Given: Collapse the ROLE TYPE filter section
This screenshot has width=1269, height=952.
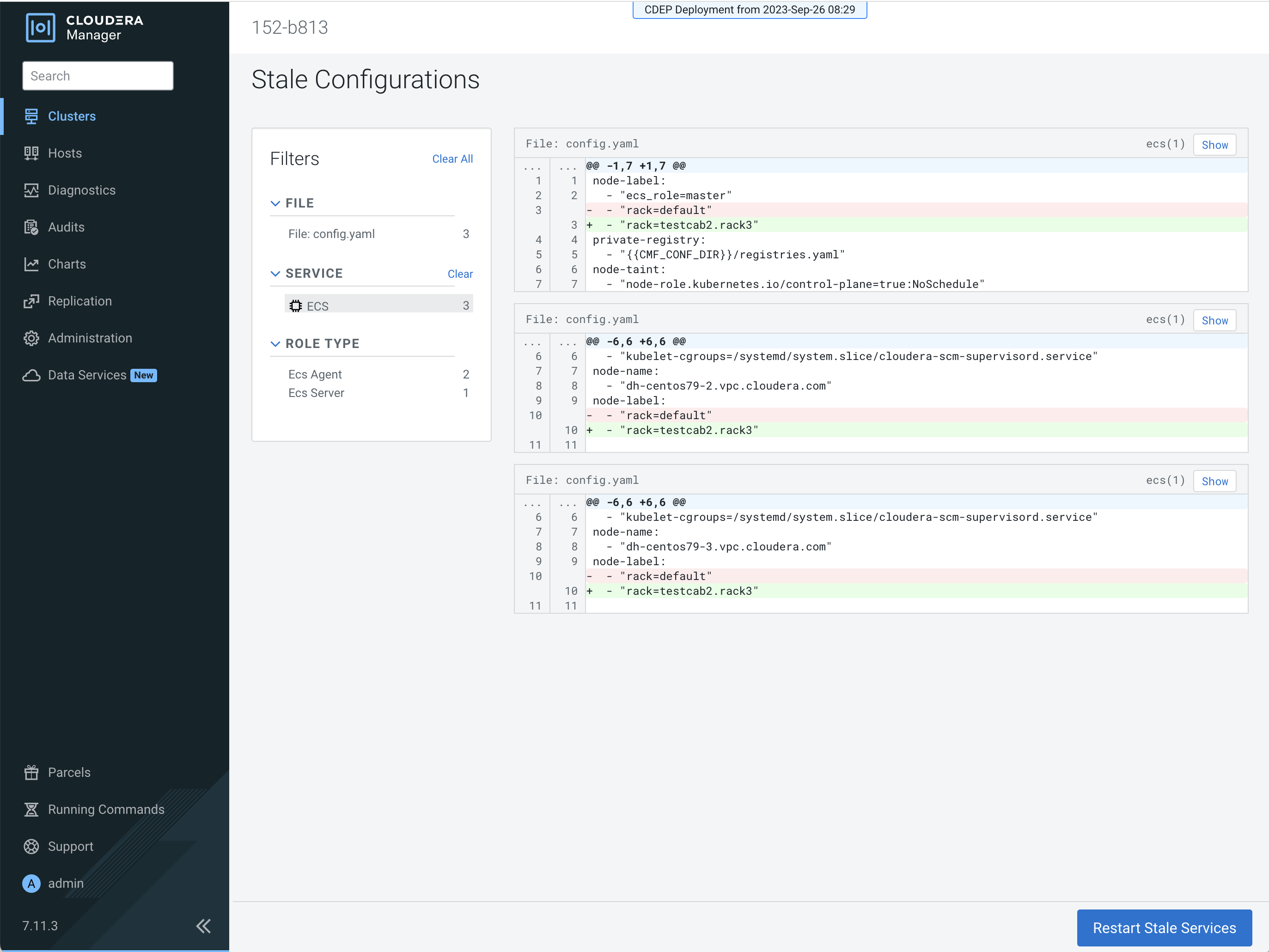Looking at the screenshot, I should [x=275, y=344].
